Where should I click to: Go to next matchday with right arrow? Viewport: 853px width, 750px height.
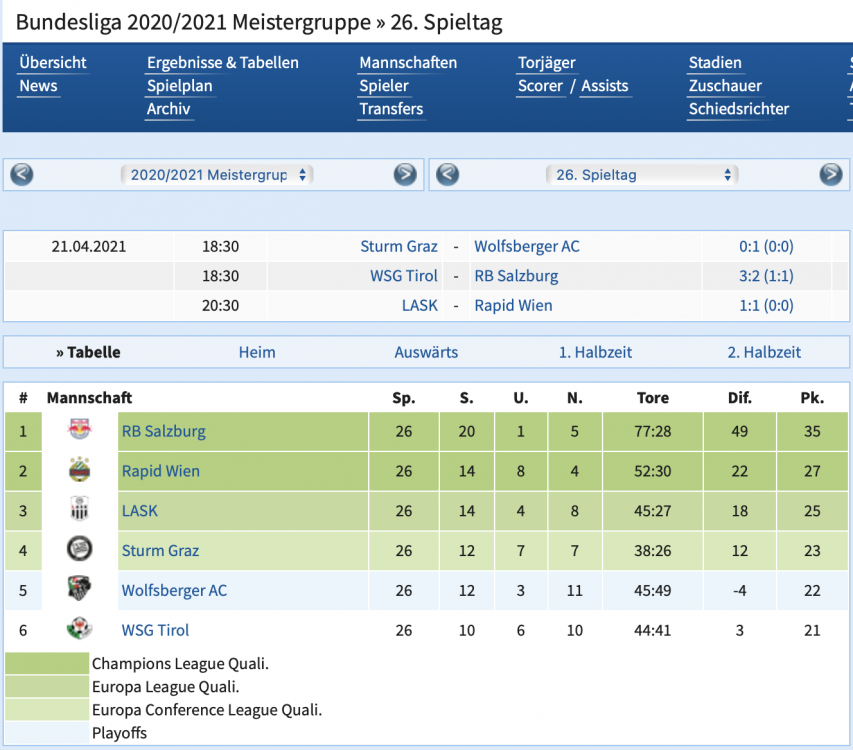click(830, 175)
